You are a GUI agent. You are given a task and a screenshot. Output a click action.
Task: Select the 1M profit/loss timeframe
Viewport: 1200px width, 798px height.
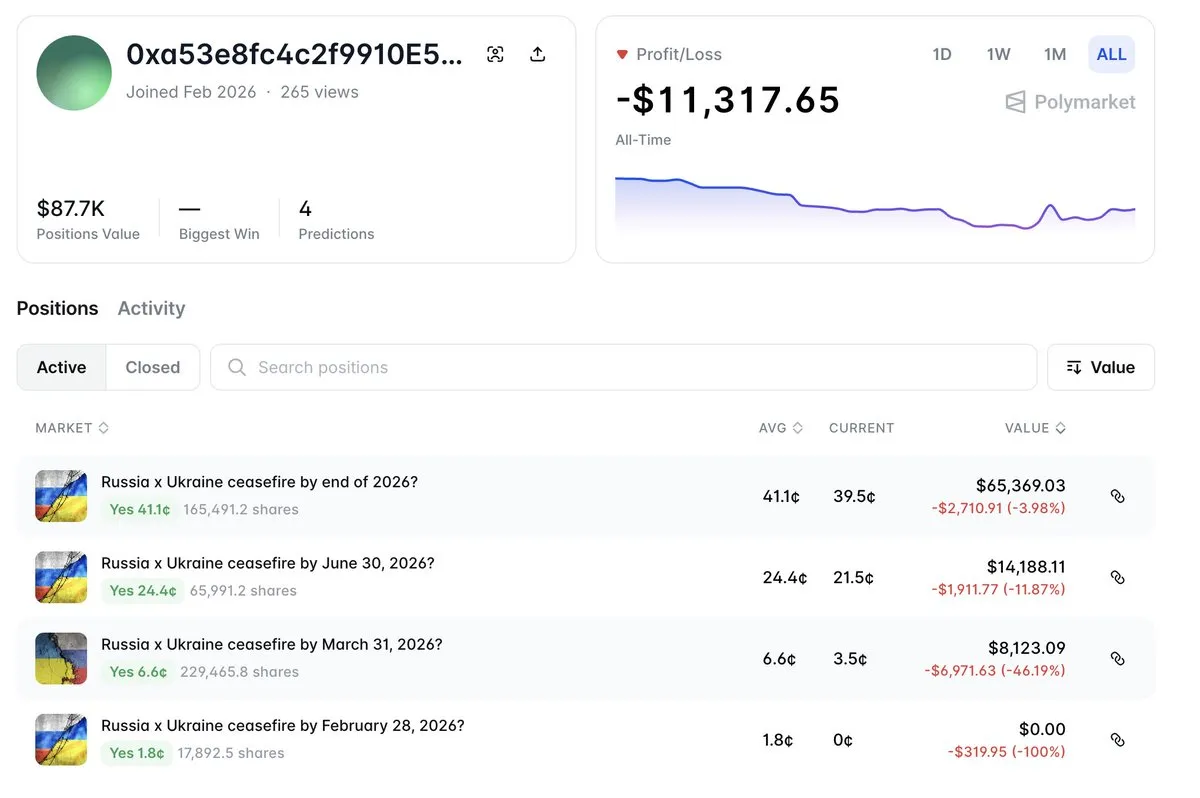[x=1054, y=55]
